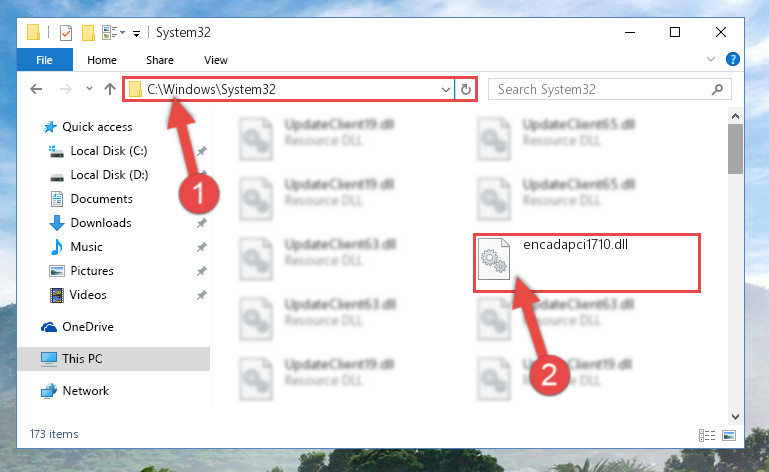Click the vertical scrollbar thumb

735,149
